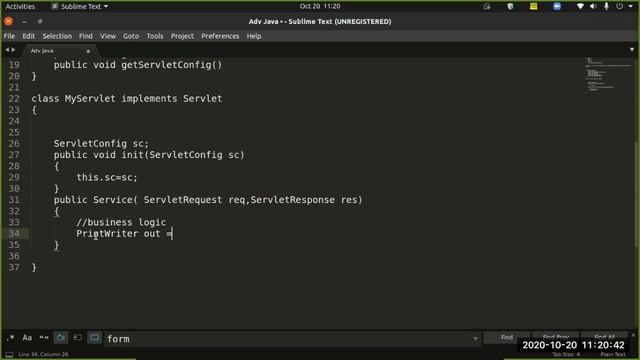
Task: Click the microphone indicator icon
Action: click(x=606, y=6)
